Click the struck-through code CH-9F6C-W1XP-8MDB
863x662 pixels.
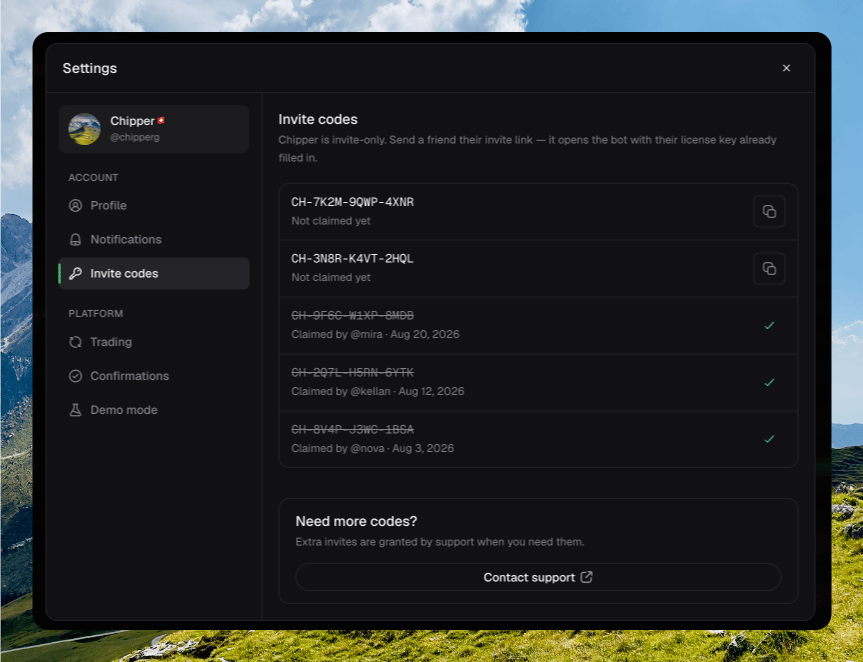[x=352, y=315]
